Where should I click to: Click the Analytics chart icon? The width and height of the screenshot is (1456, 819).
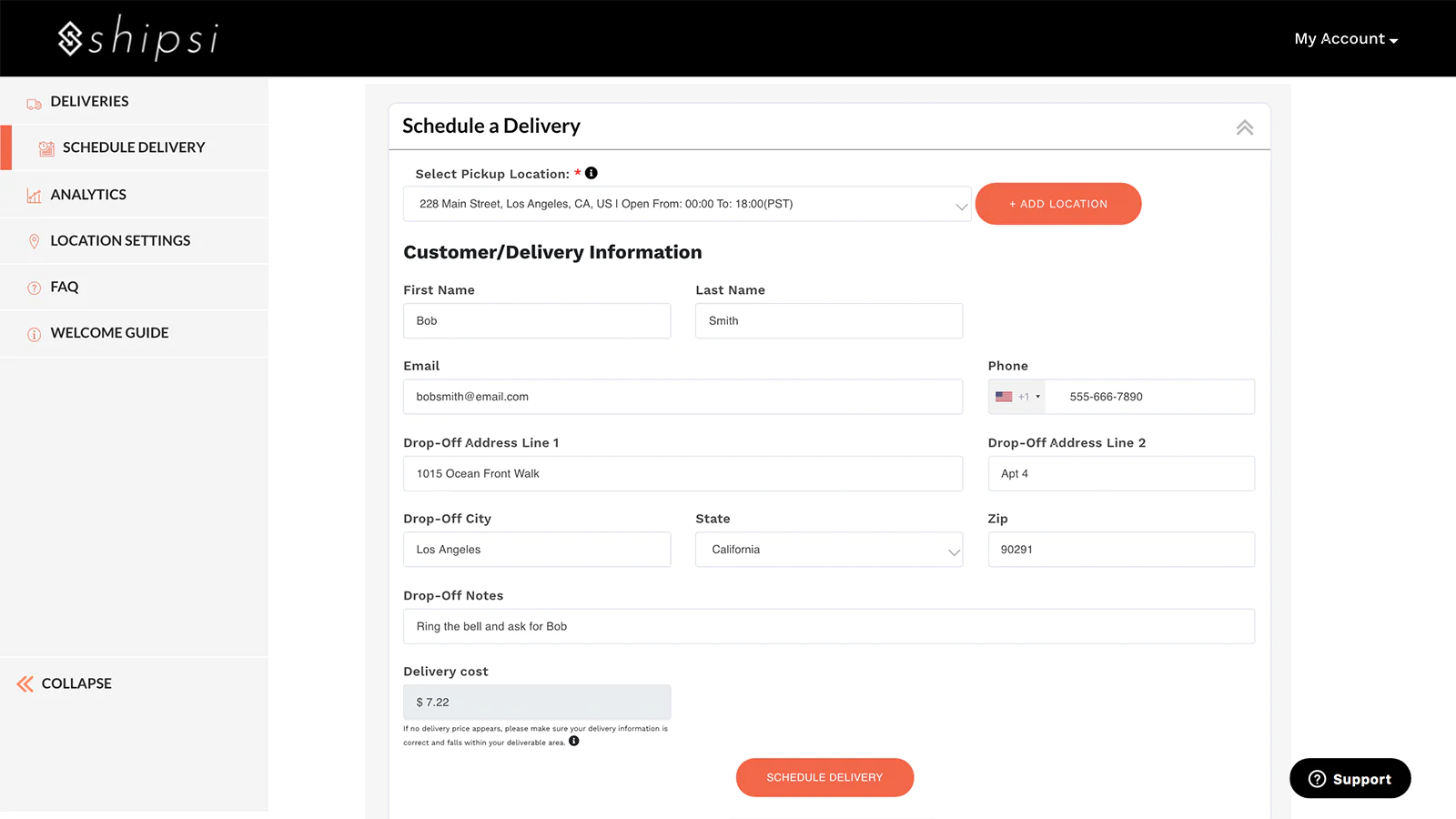[x=34, y=196]
